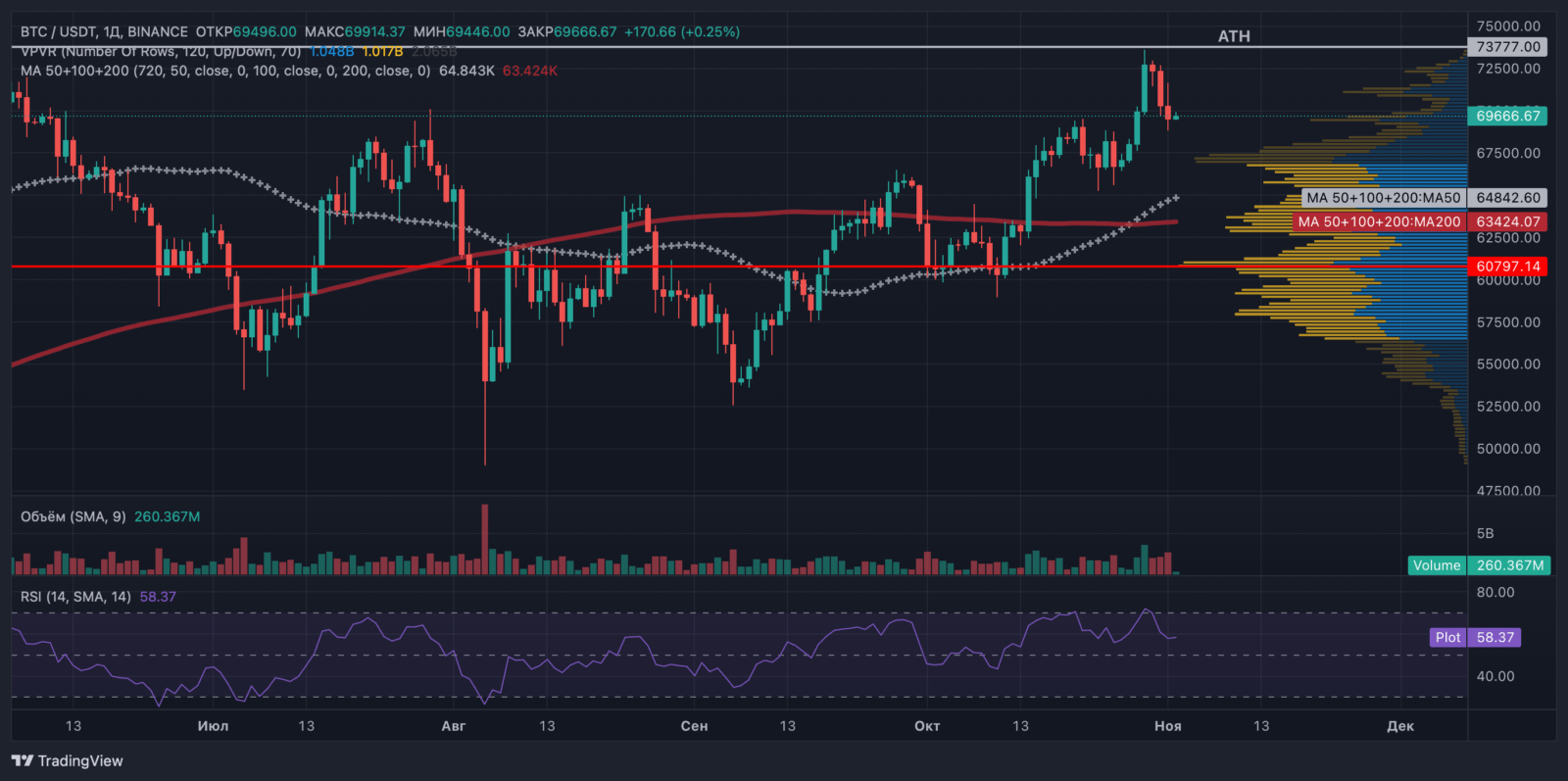Click the Сен label on time axis
The height and width of the screenshot is (781, 1568).
point(694,726)
